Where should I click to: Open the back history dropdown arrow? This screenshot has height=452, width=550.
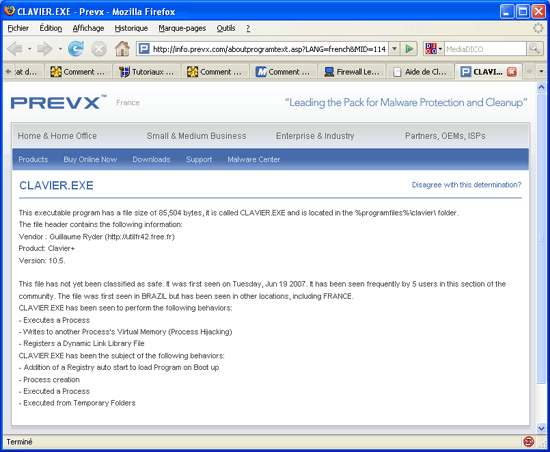[29, 49]
